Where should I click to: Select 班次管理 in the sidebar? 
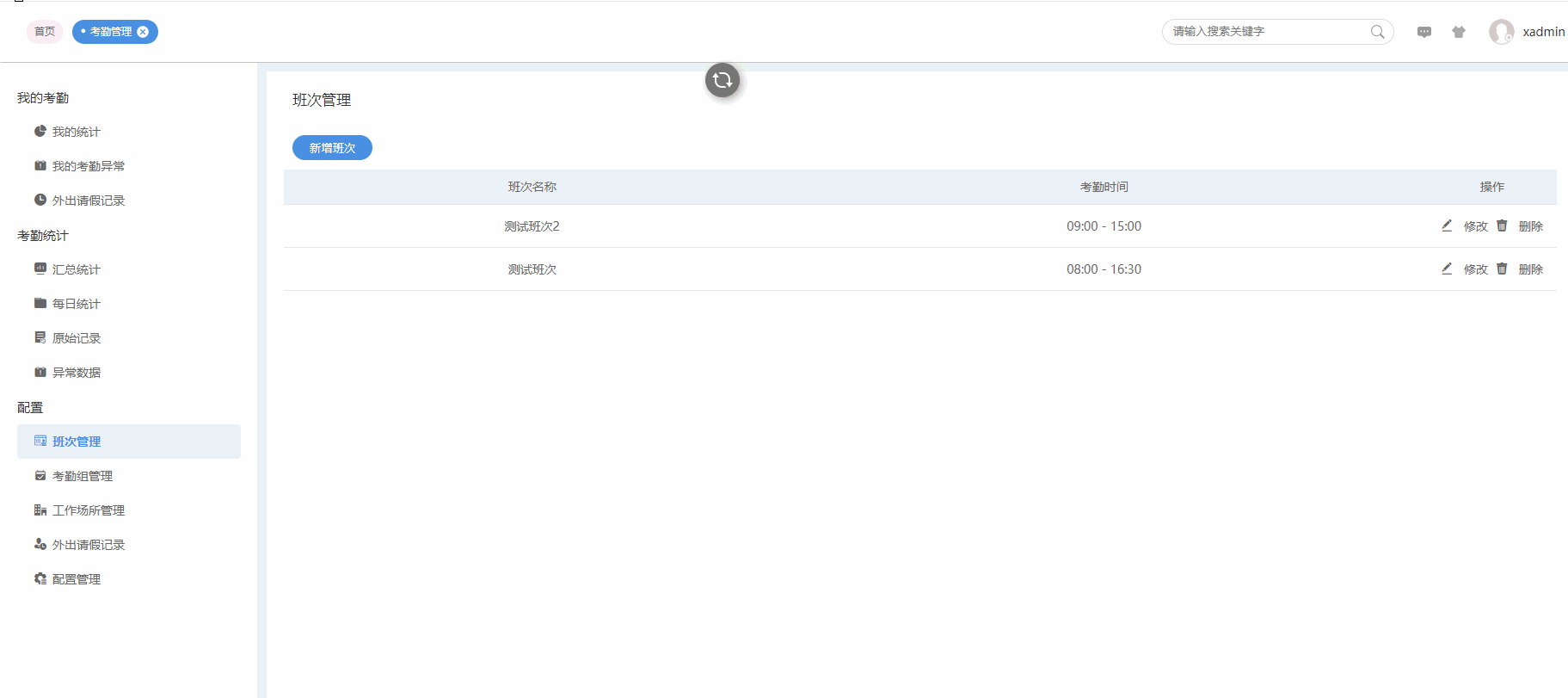click(x=129, y=442)
